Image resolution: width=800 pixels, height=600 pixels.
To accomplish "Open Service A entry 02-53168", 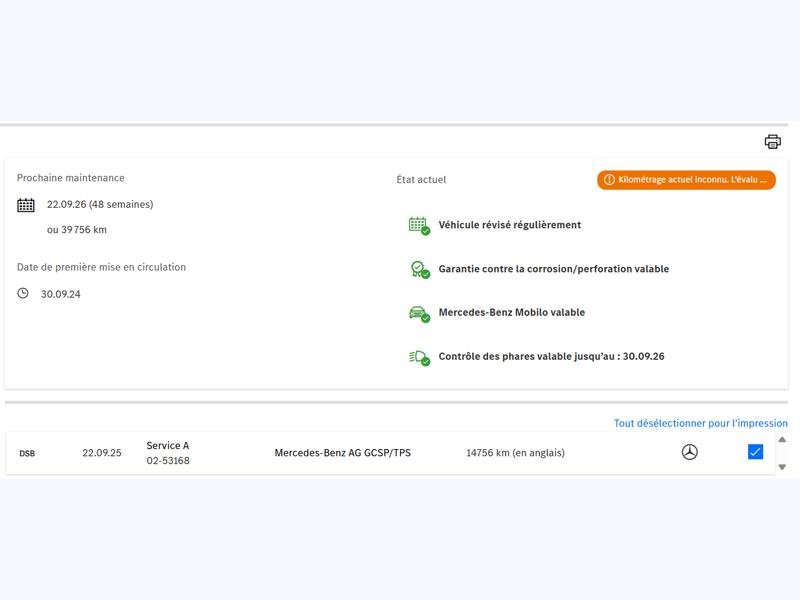I will pyautogui.click(x=168, y=453).
